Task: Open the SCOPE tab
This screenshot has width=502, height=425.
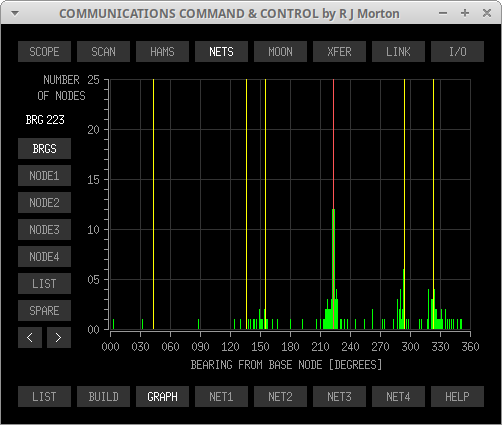Action: pyautogui.click(x=44, y=52)
